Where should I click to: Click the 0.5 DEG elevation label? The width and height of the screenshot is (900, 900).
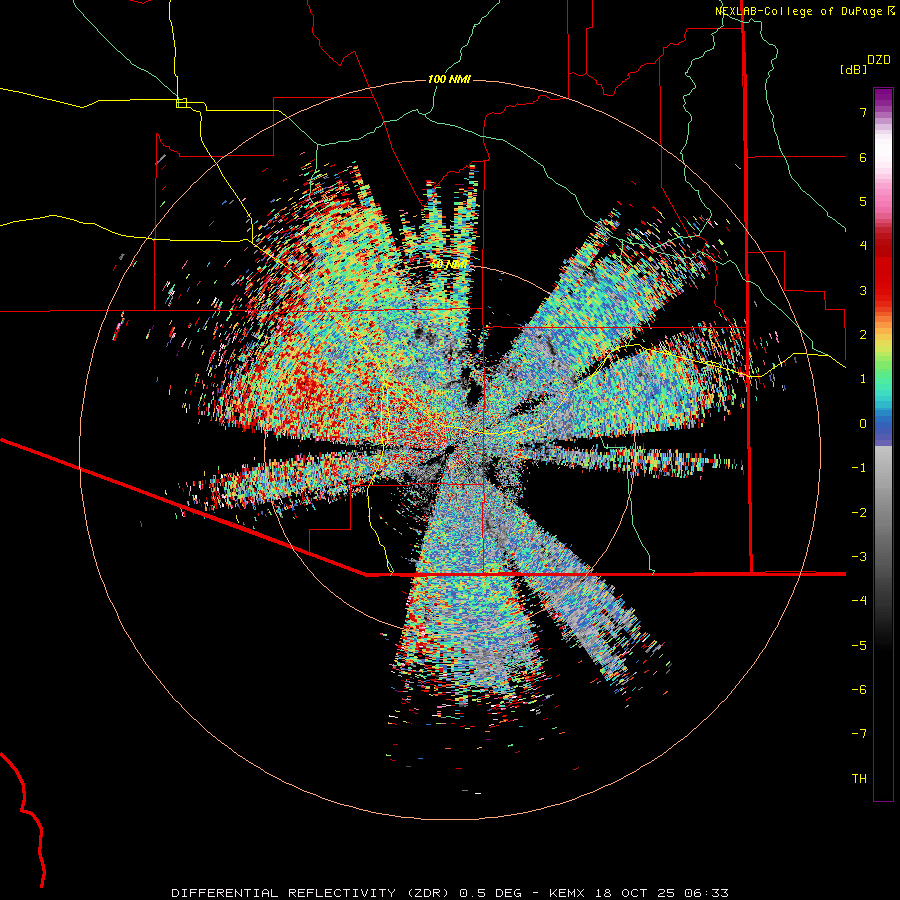coord(490,893)
